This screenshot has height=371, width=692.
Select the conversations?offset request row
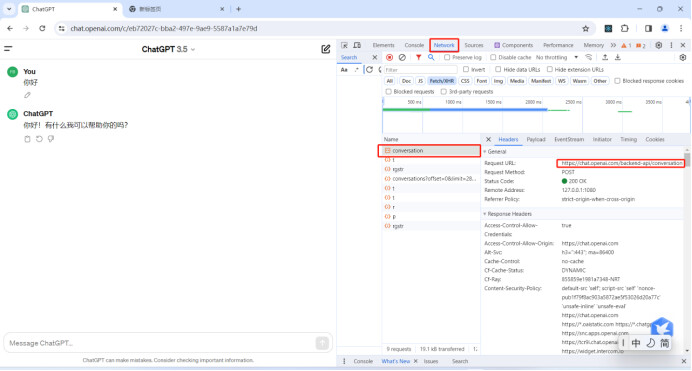[430, 179]
